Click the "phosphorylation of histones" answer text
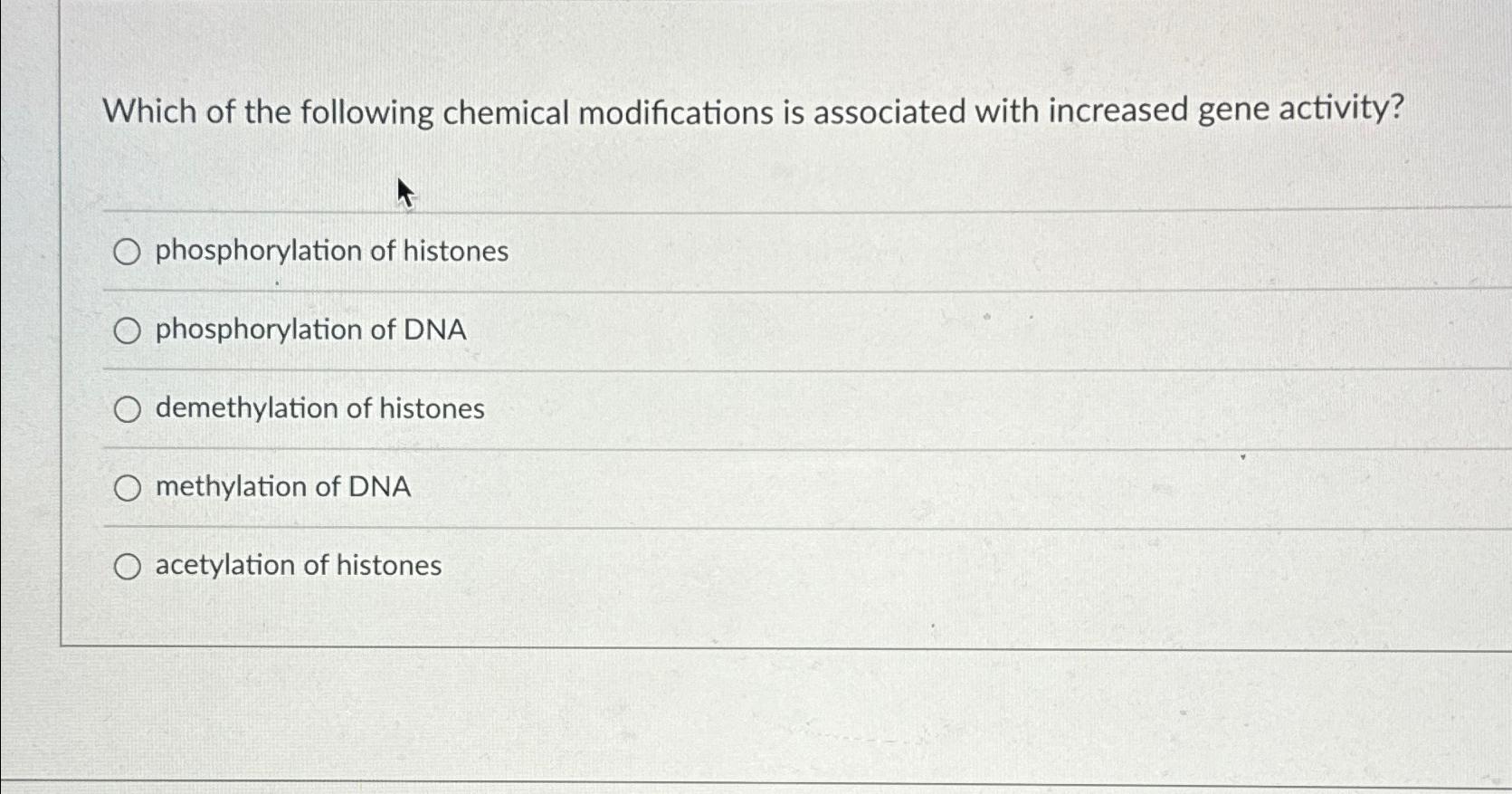The image size is (1512, 794). click(x=331, y=251)
